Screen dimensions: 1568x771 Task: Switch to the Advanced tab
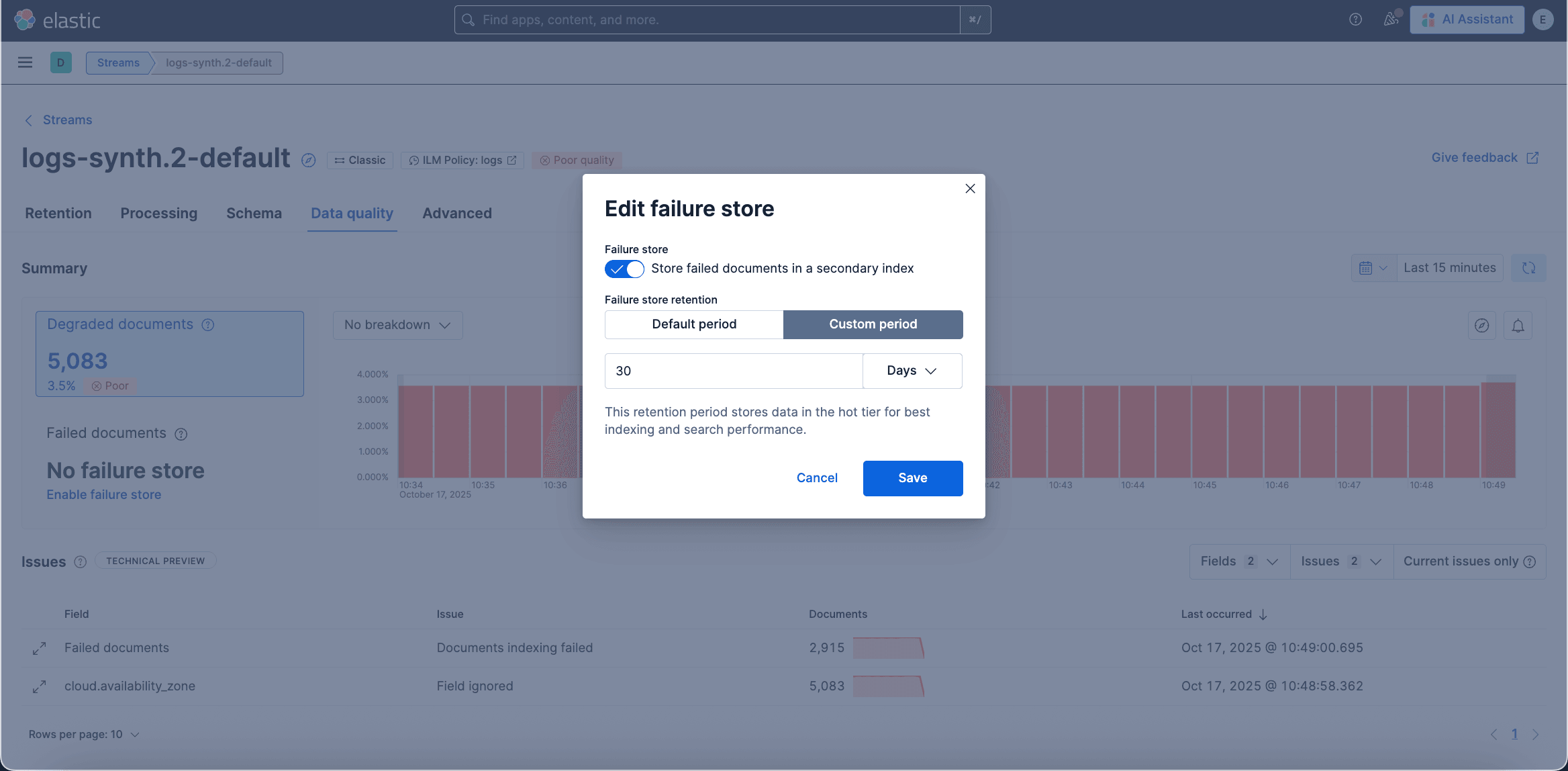(456, 213)
